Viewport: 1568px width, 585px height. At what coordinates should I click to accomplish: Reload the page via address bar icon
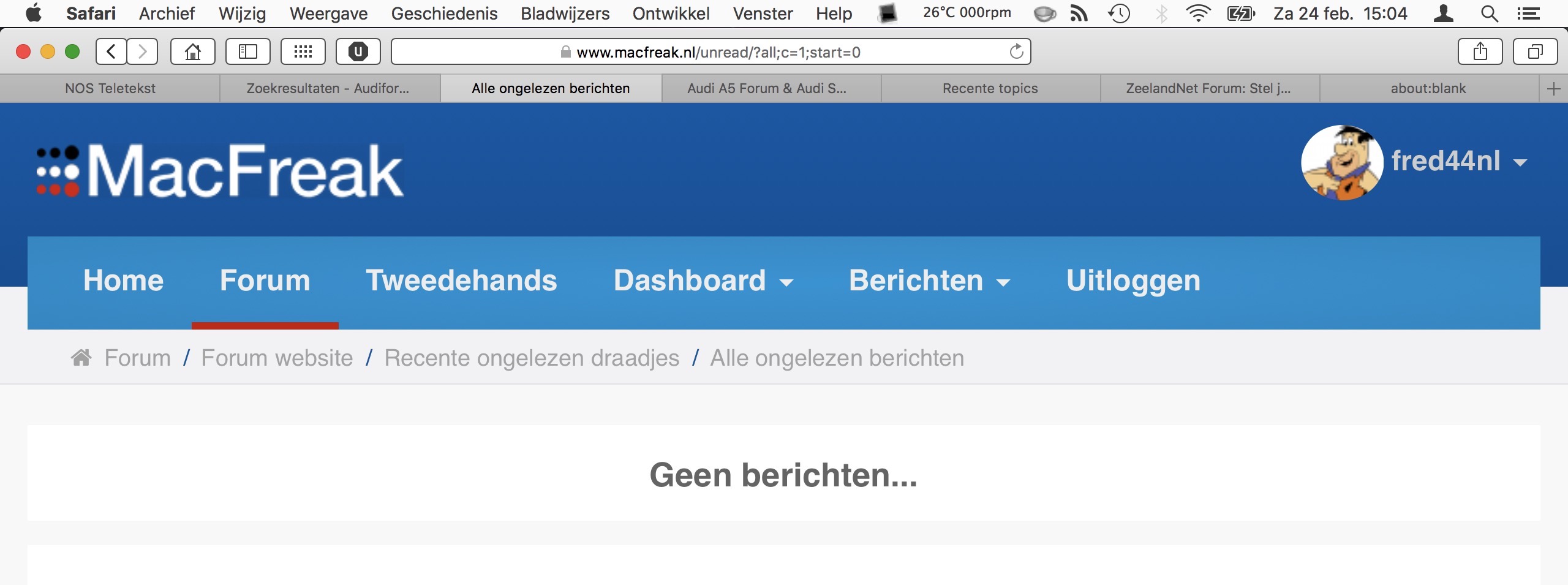point(1016,51)
